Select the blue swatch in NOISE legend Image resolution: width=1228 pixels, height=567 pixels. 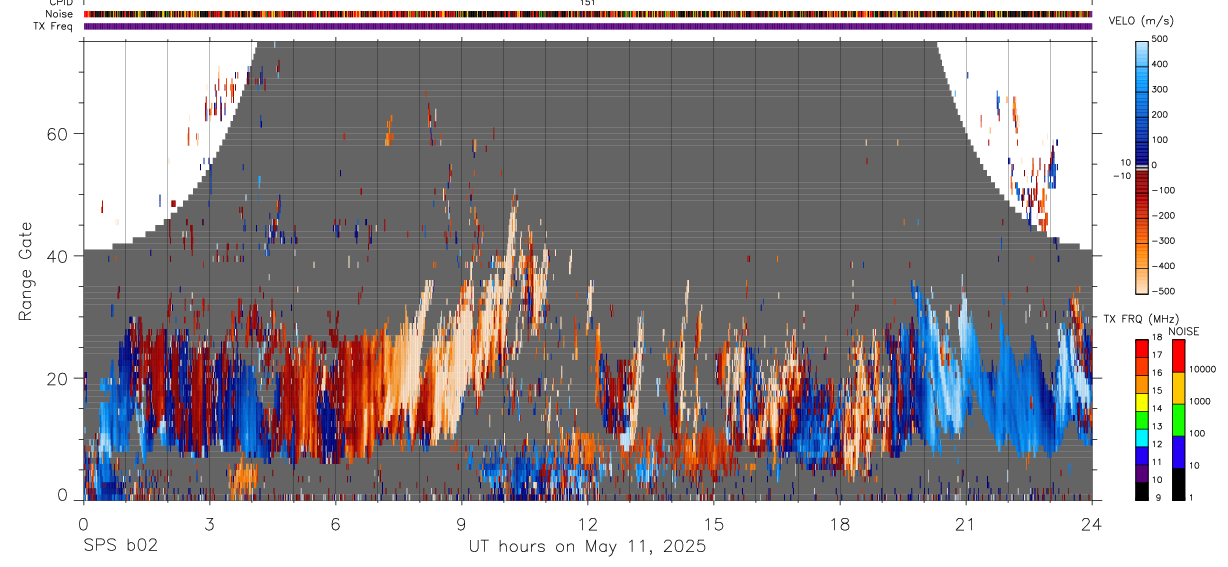[x=1179, y=451]
